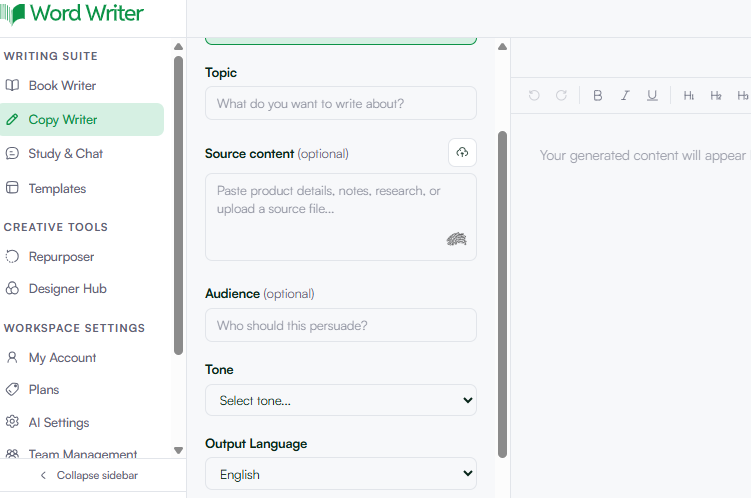Viewport: 751px width, 498px height.
Task: Open Repurposer tool
Action: [82, 257]
